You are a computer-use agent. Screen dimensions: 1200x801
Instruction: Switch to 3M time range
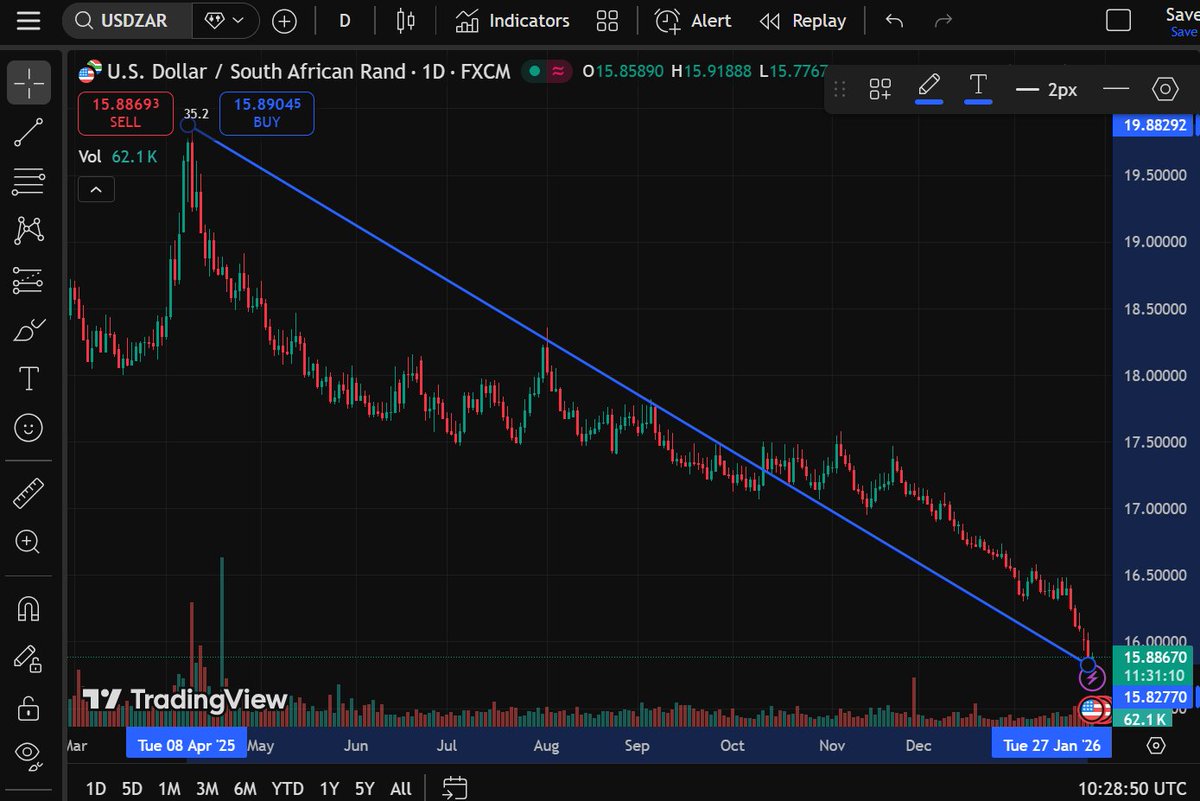click(207, 788)
